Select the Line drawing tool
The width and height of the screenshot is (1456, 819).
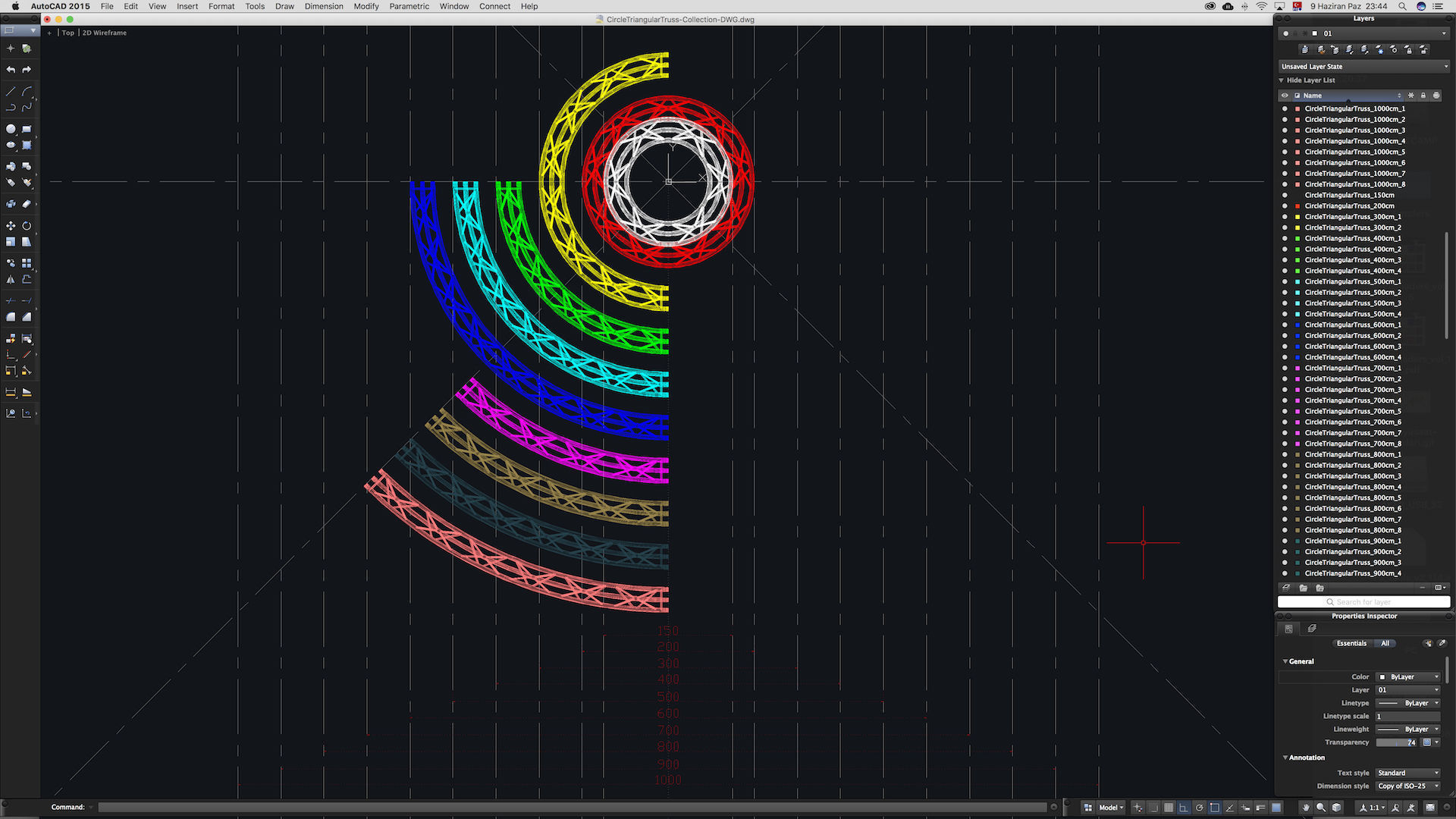tap(11, 91)
